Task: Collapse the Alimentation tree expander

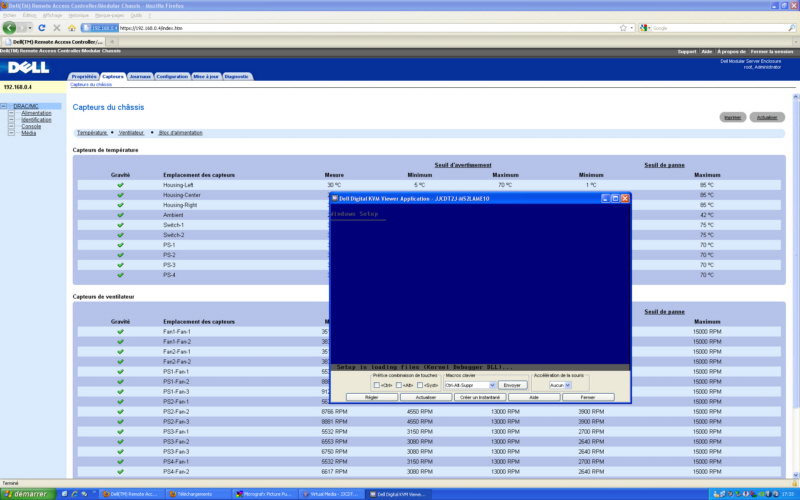Action: [11, 113]
